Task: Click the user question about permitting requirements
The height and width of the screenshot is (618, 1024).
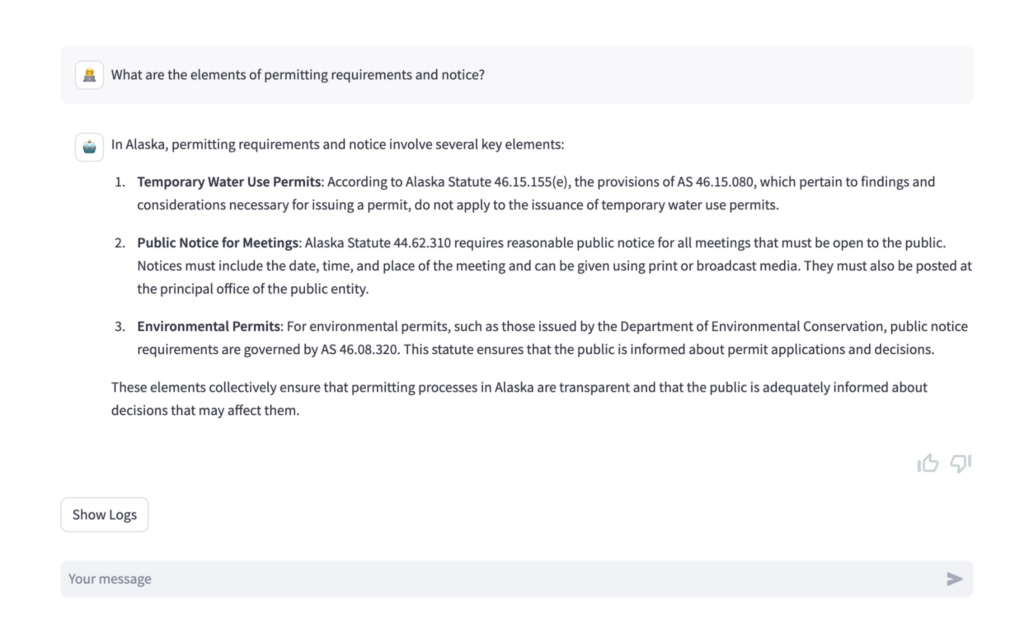Action: [298, 75]
